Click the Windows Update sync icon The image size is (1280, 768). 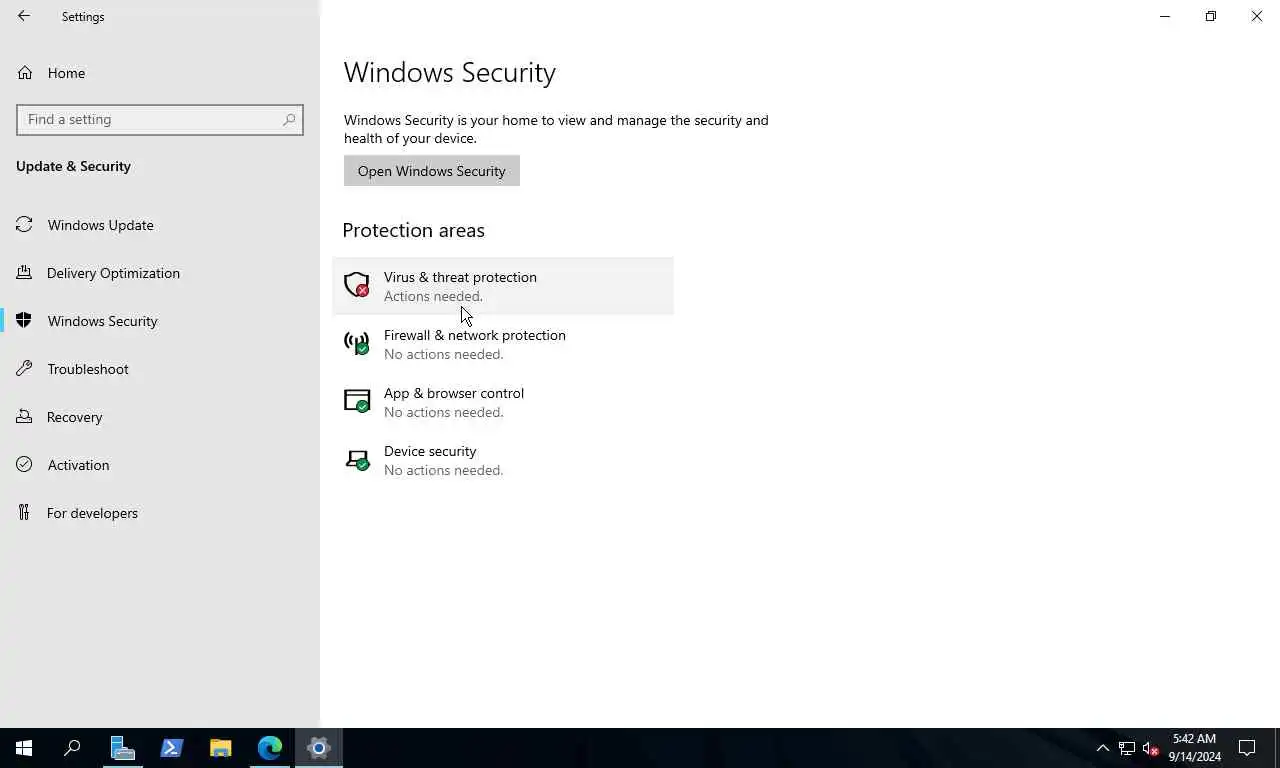click(25, 225)
